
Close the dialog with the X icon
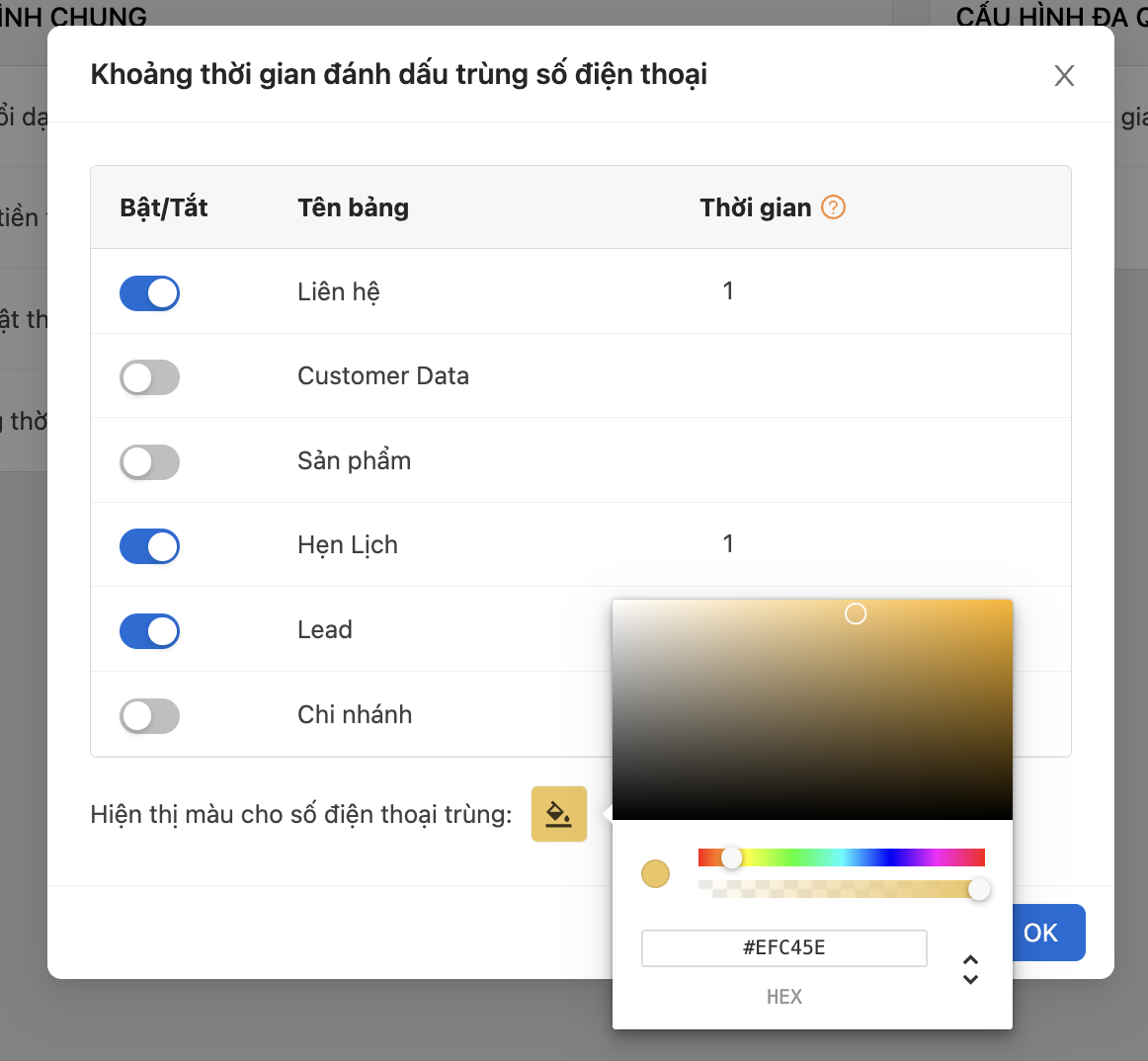[x=1064, y=75]
